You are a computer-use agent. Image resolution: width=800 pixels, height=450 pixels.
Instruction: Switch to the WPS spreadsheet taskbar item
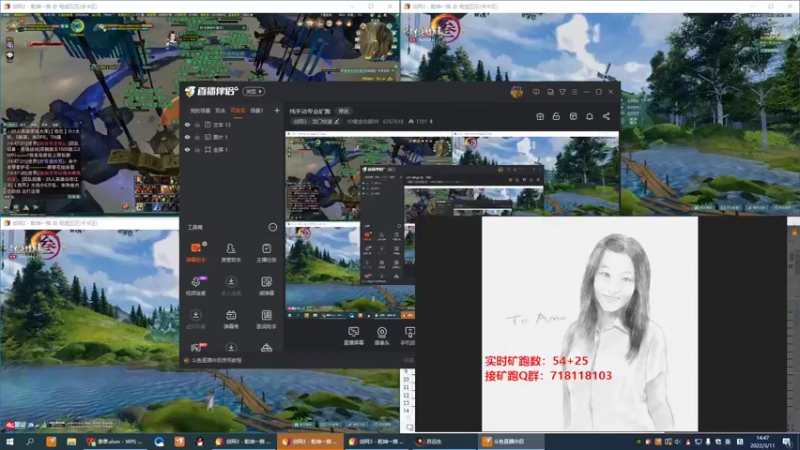115,442
